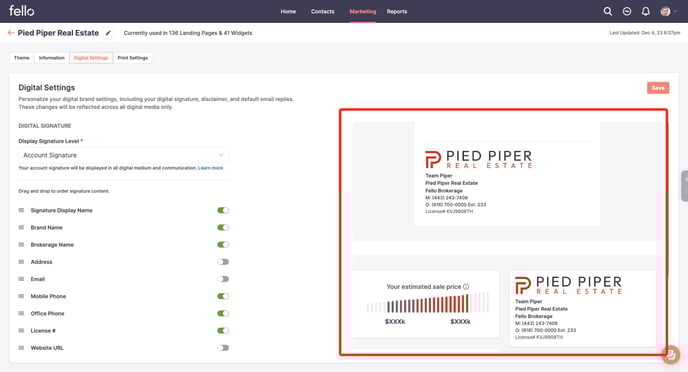
Task: Click the estimated sale price bar gauge
Action: coord(427,303)
